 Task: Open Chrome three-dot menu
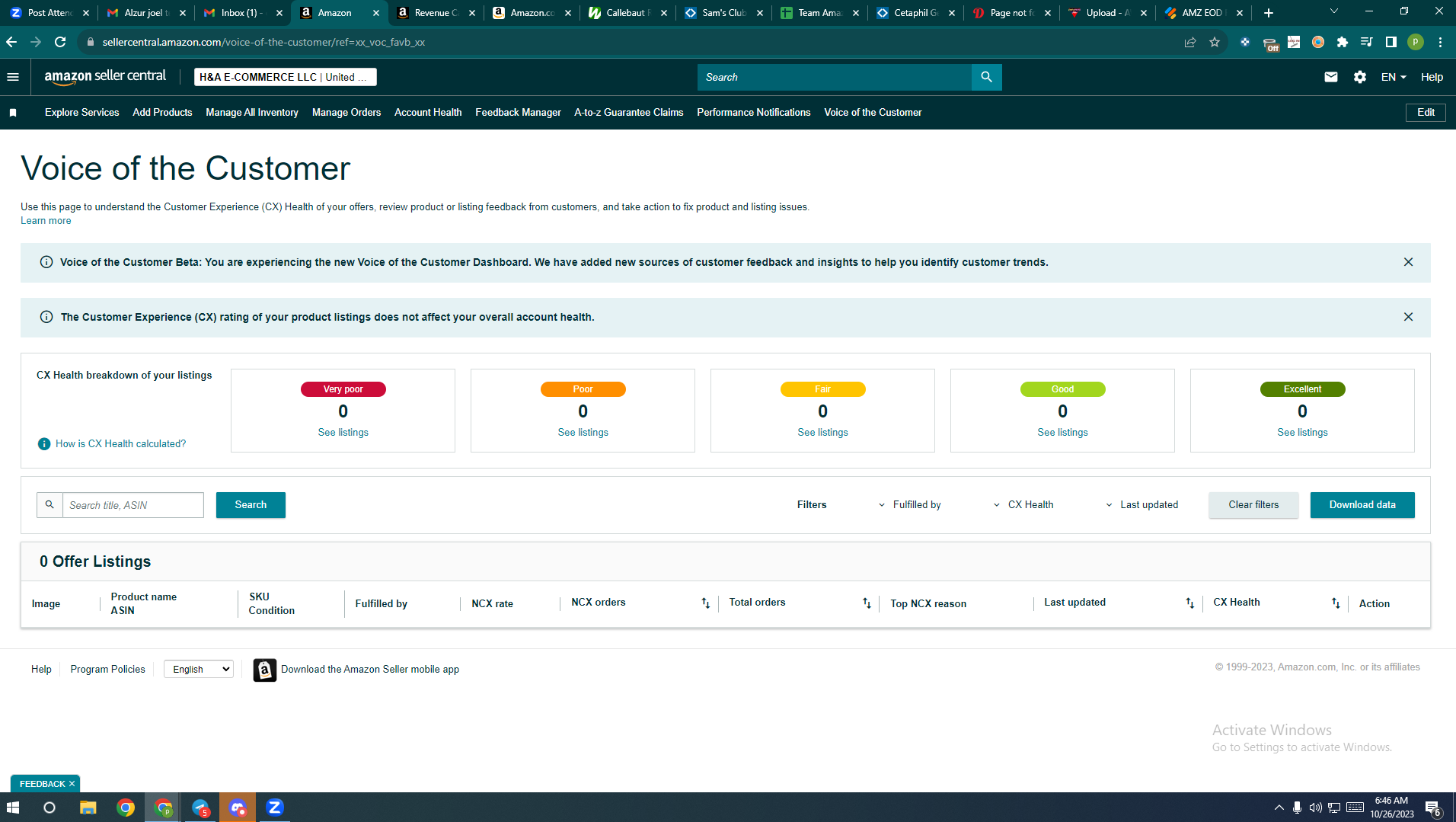click(1440, 42)
